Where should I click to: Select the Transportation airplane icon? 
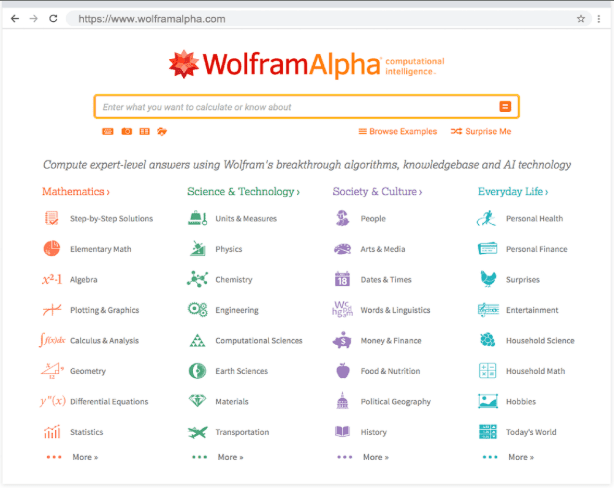pyautogui.click(x=197, y=432)
